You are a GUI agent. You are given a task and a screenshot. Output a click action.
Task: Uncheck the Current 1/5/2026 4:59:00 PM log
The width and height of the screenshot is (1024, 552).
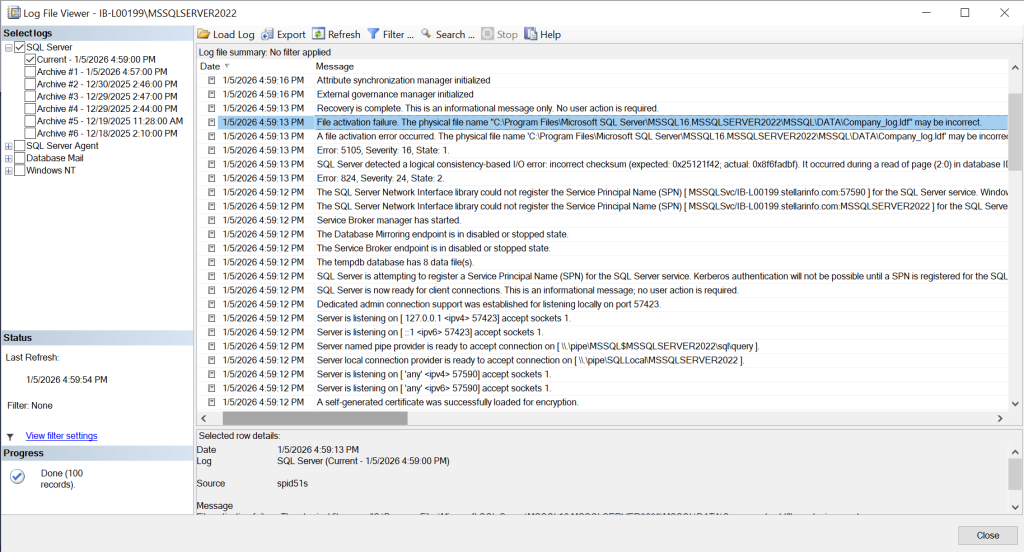click(x=31, y=60)
